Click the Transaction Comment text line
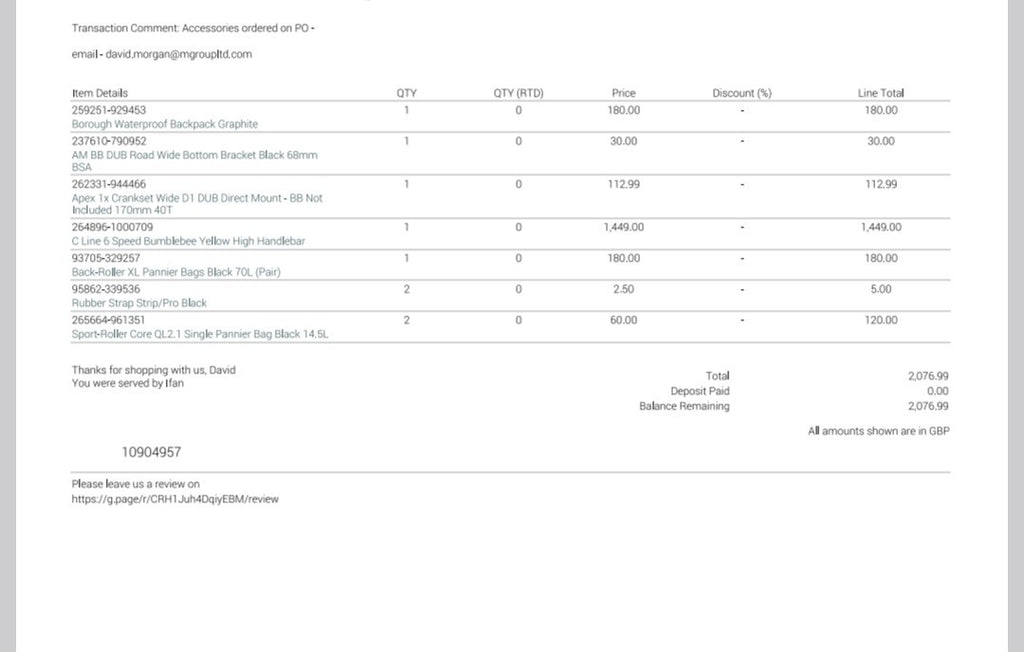 pyautogui.click(x=193, y=28)
